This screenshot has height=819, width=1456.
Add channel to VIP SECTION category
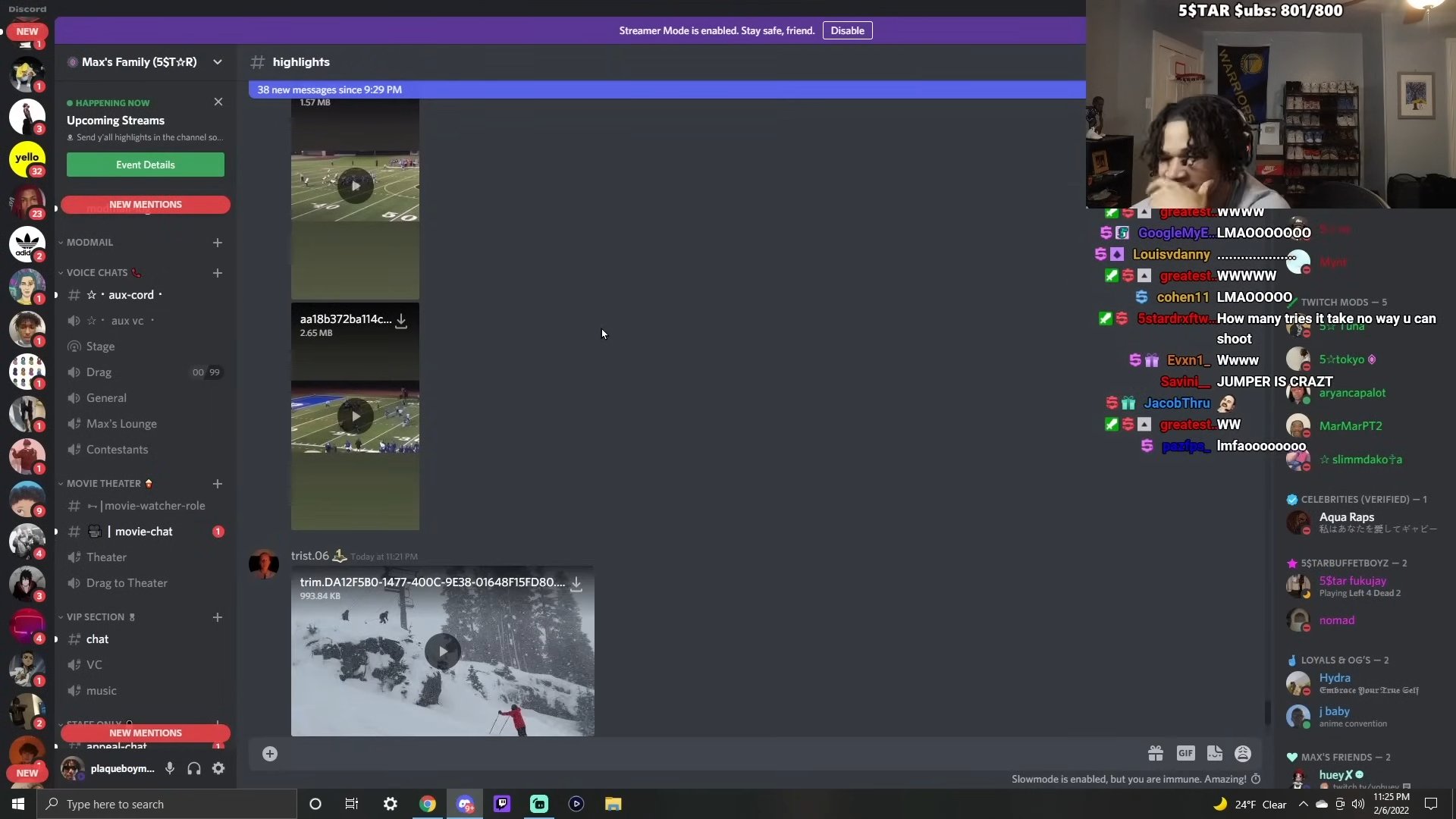pos(218,617)
